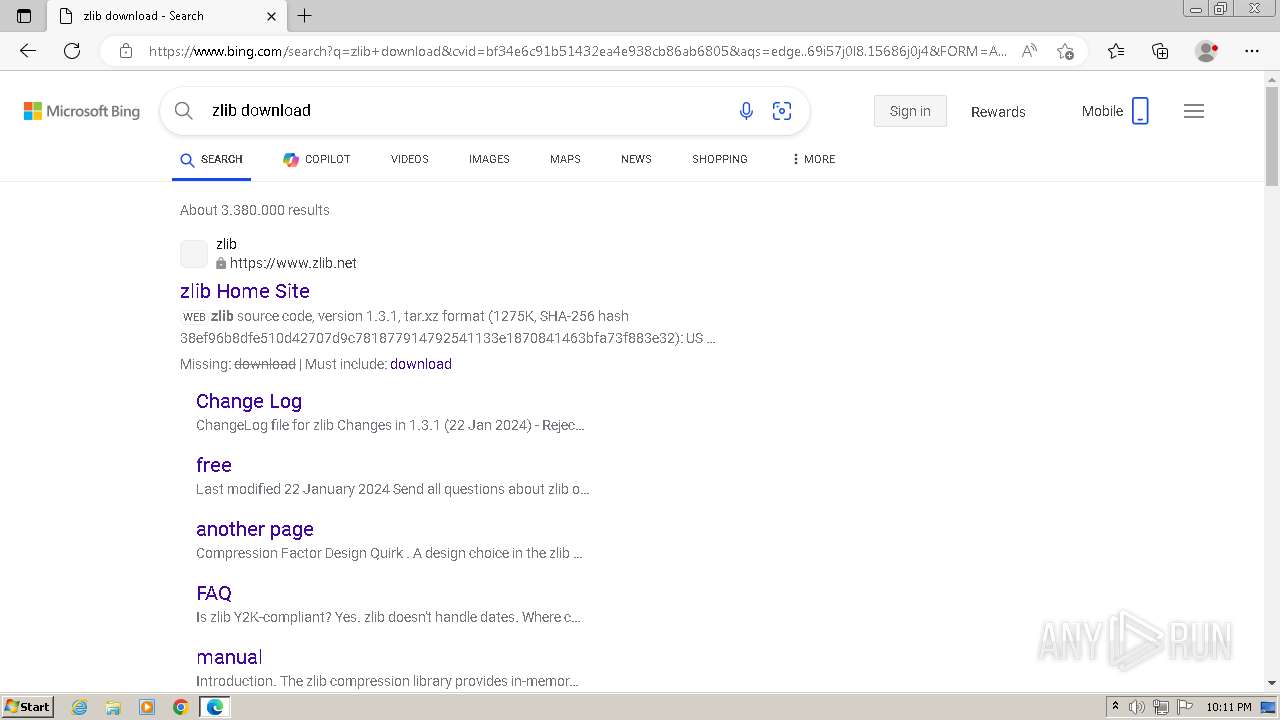Open the FAQ sublink
1280x720 pixels.
(x=214, y=593)
